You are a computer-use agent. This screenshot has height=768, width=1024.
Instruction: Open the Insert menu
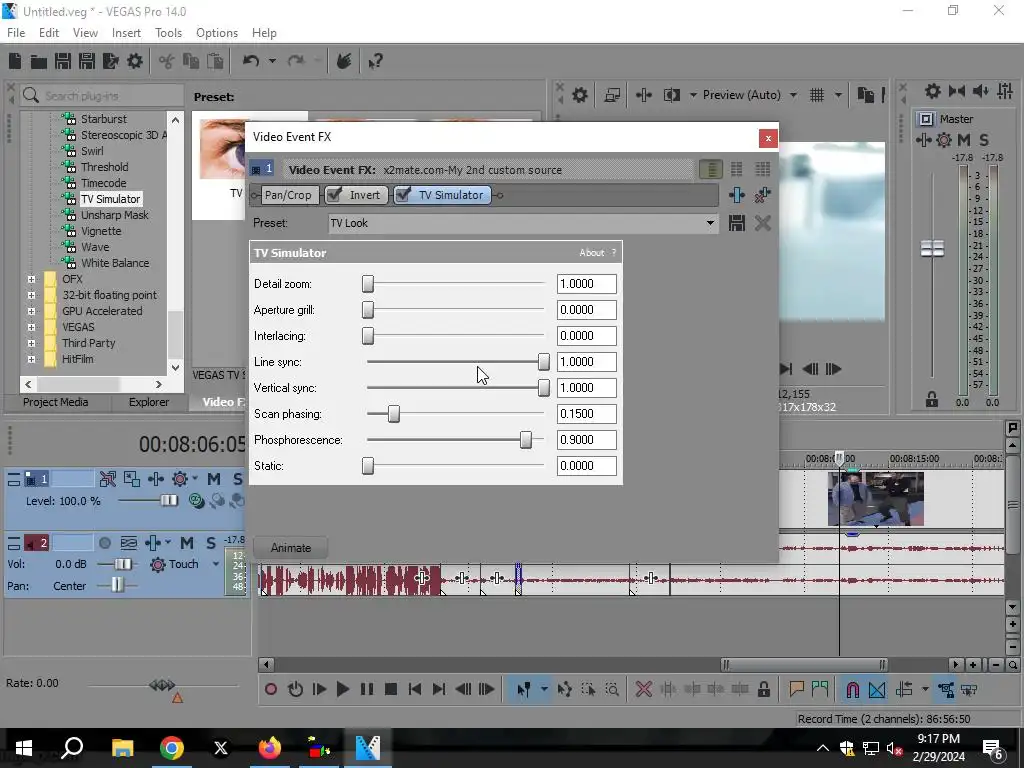click(126, 33)
